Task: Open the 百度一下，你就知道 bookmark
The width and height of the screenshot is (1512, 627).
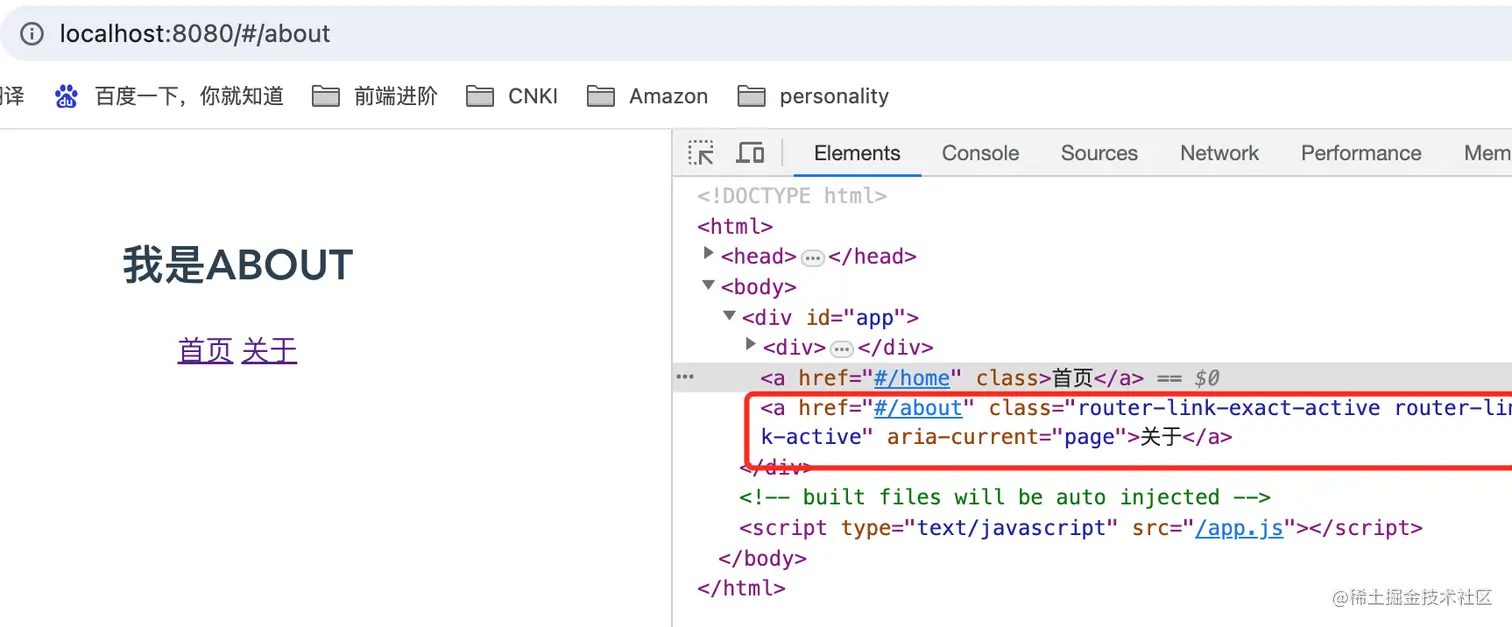Action: (169, 96)
